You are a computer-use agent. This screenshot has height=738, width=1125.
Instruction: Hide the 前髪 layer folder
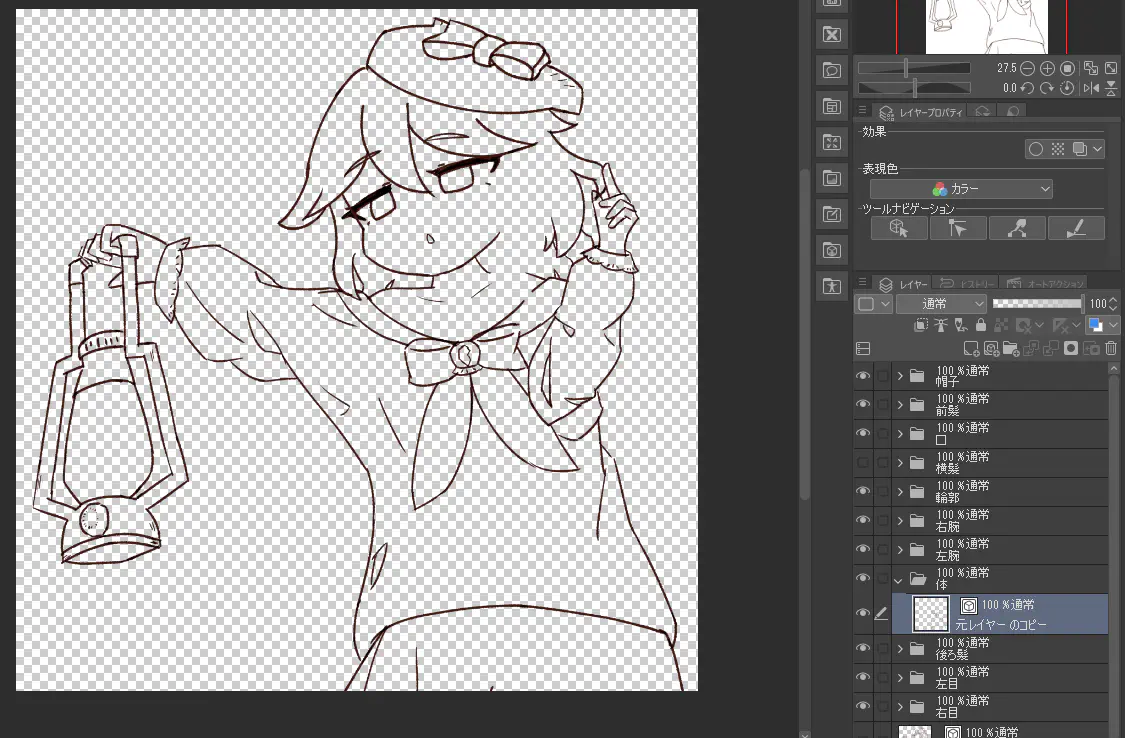click(x=862, y=405)
